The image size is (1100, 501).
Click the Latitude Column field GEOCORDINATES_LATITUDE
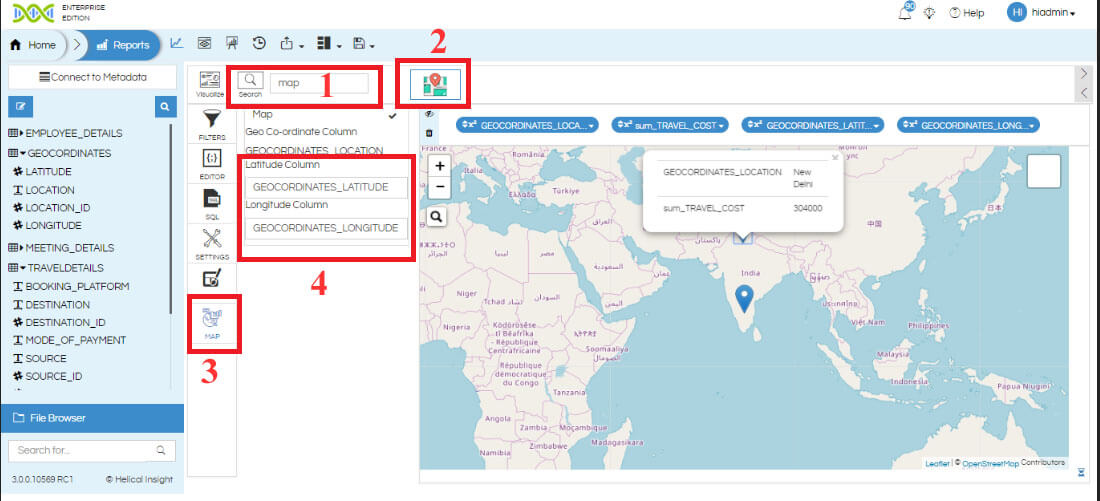326,187
